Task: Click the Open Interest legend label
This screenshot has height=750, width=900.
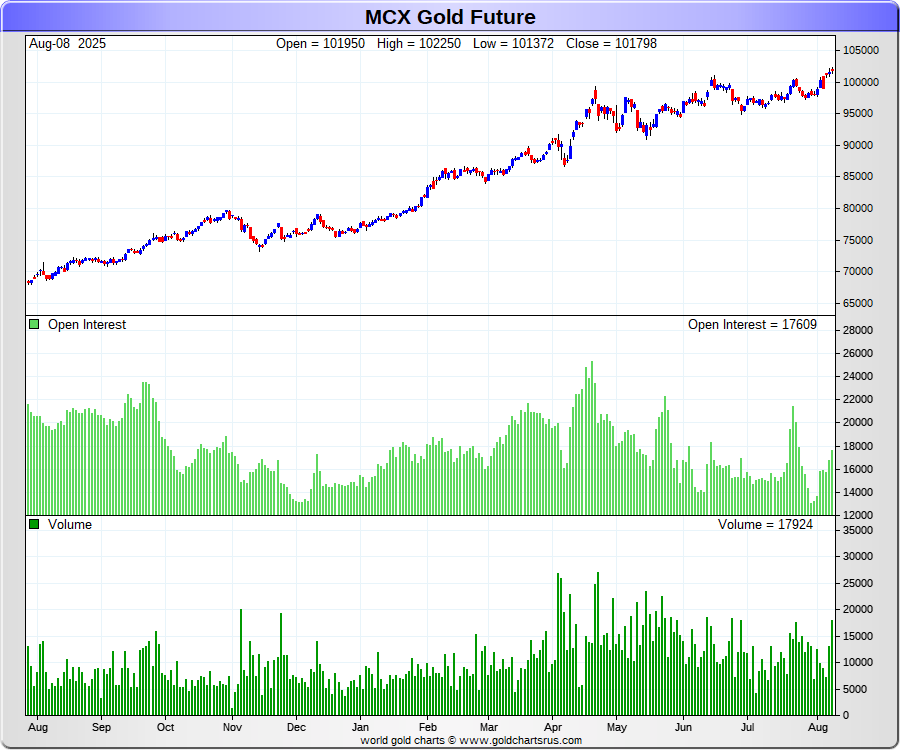Action: [x=87, y=324]
